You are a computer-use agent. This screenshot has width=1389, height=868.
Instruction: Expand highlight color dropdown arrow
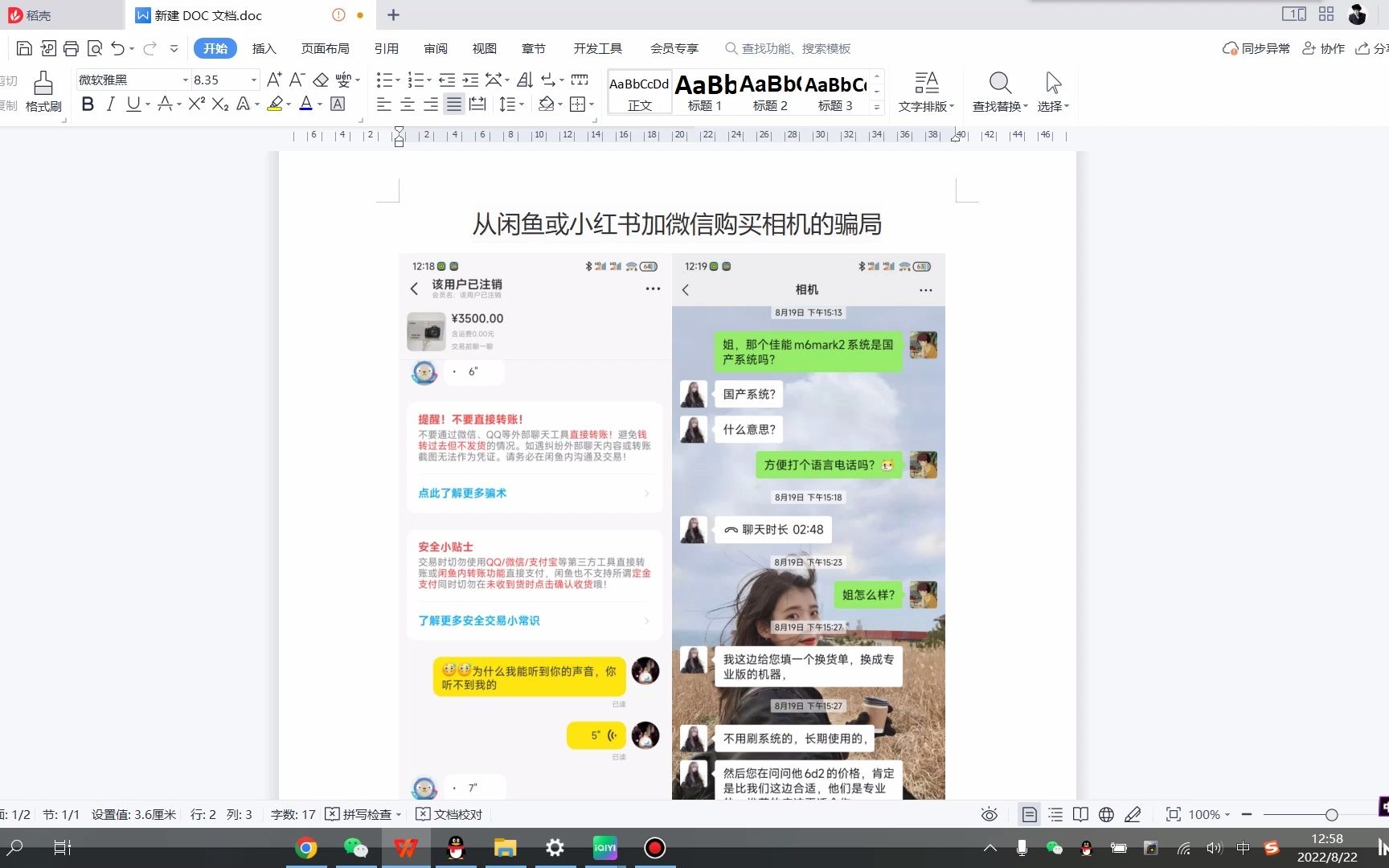click(x=289, y=104)
